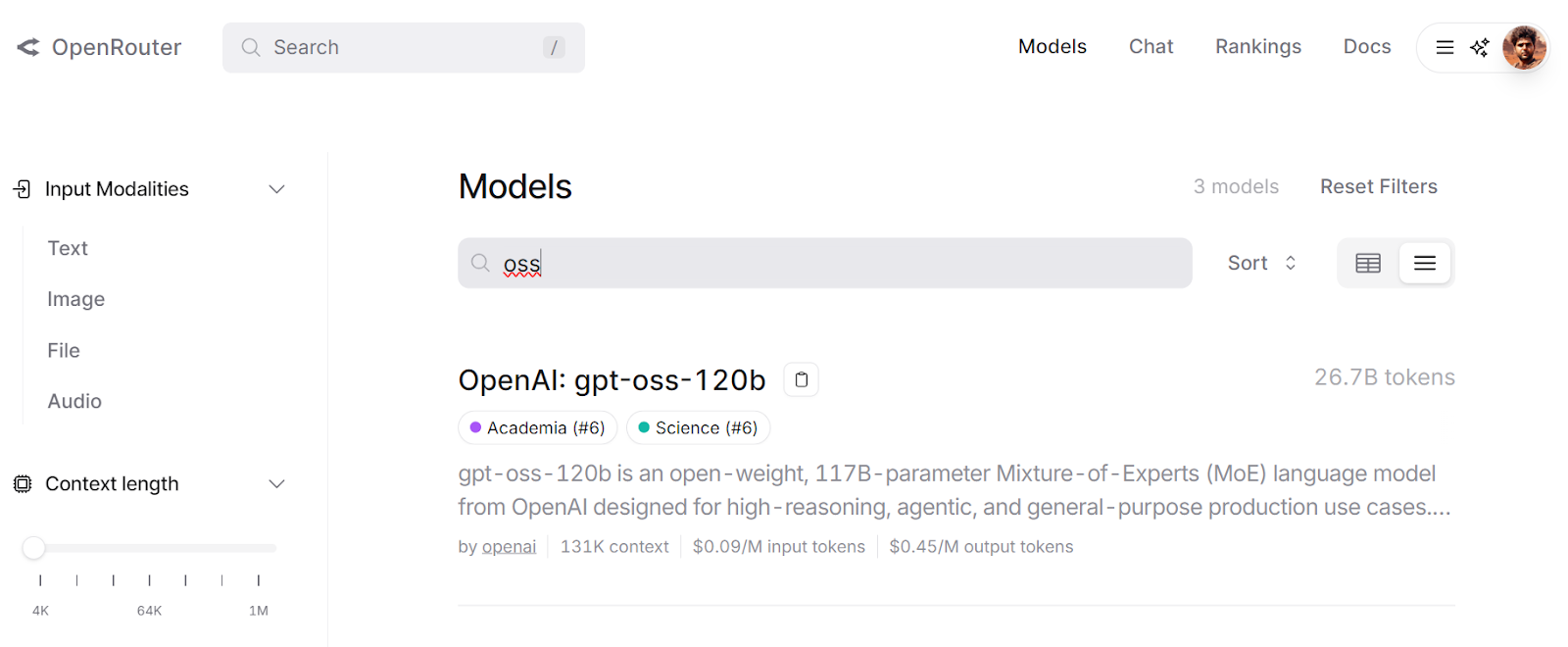Select the Audio input modality filter
1568x647 pixels.
click(73, 400)
